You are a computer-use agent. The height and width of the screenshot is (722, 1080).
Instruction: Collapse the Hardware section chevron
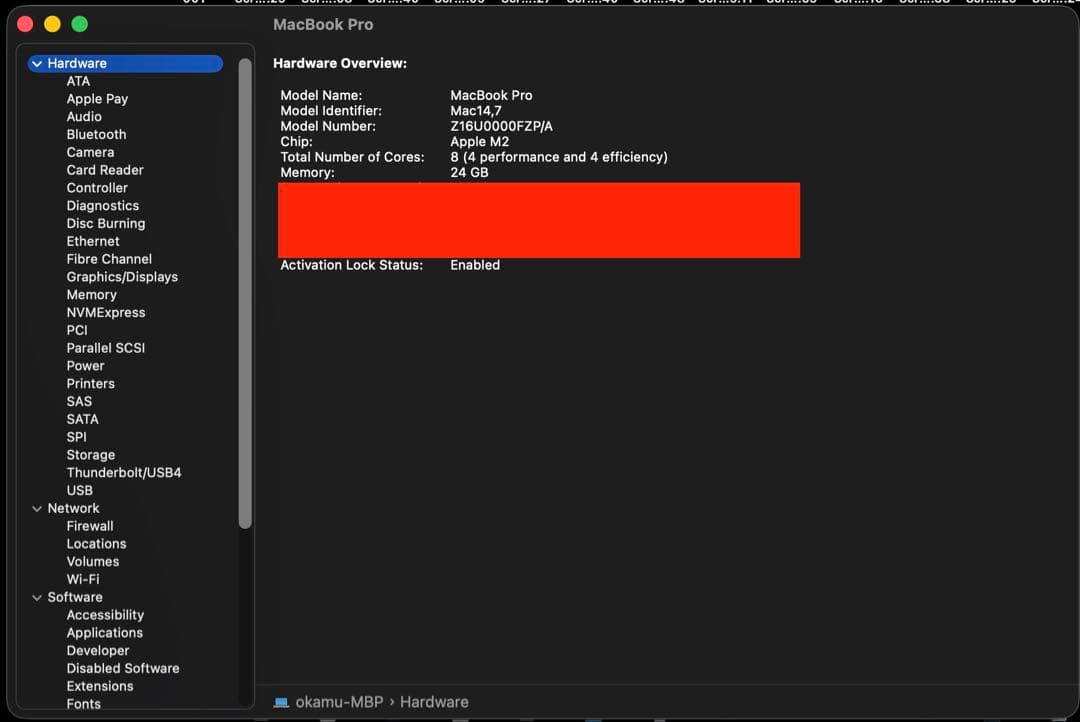tap(37, 64)
